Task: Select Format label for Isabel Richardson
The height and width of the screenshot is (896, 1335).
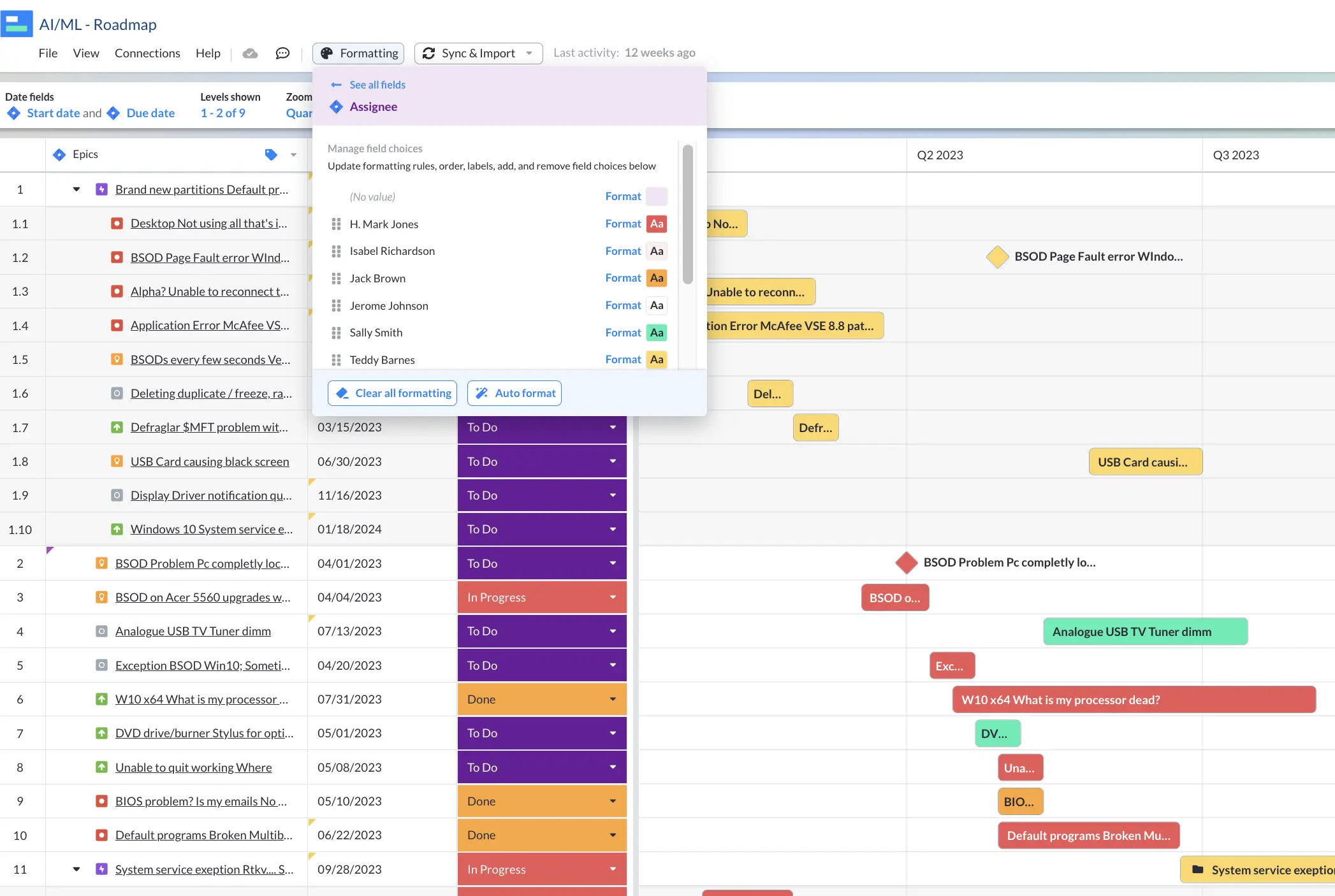Action: 623,251
